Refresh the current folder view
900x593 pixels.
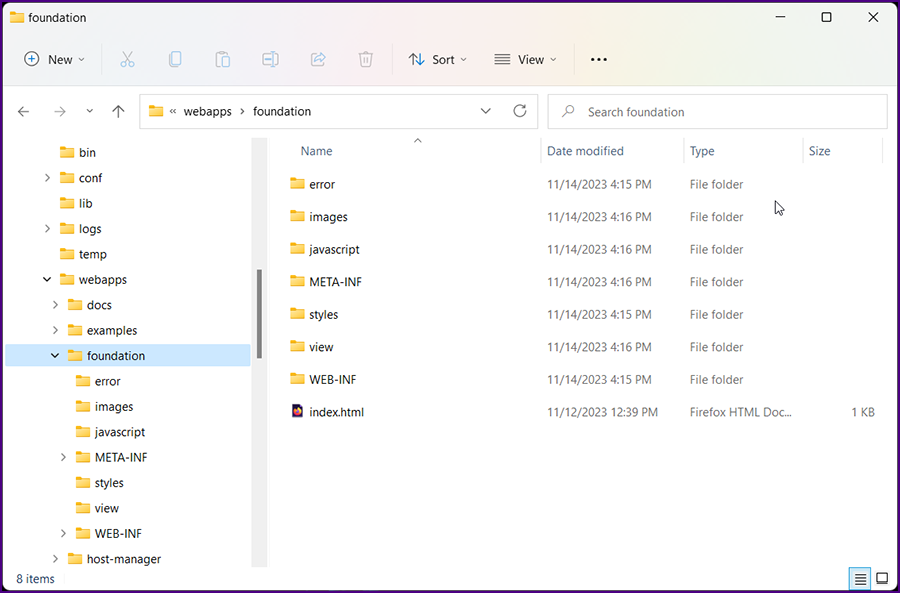[x=519, y=112]
